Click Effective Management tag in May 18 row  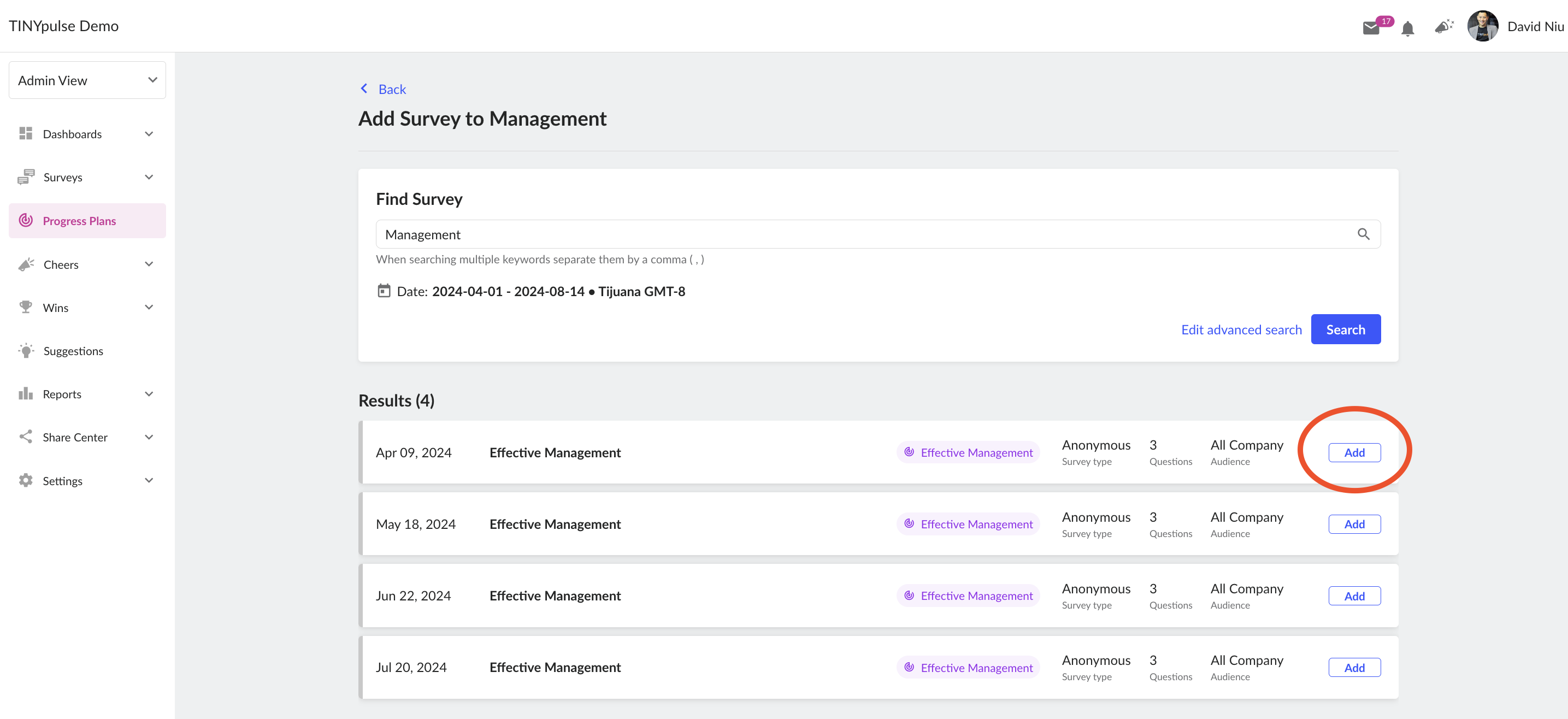968,524
